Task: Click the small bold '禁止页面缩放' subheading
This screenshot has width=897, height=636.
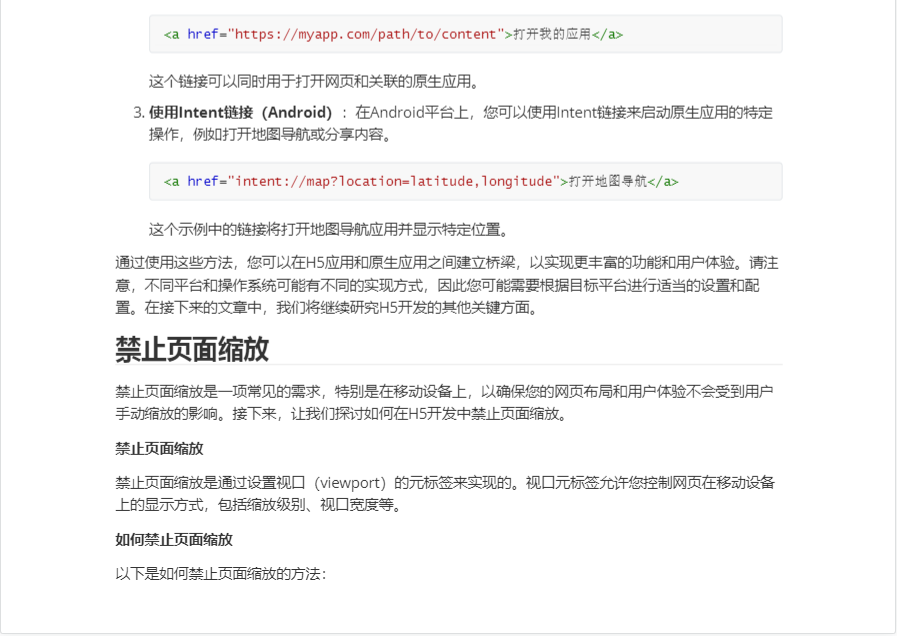Action: click(x=159, y=448)
